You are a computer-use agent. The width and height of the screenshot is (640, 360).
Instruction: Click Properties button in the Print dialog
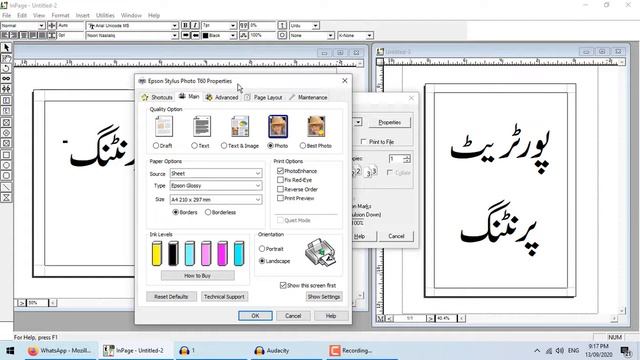click(389, 122)
